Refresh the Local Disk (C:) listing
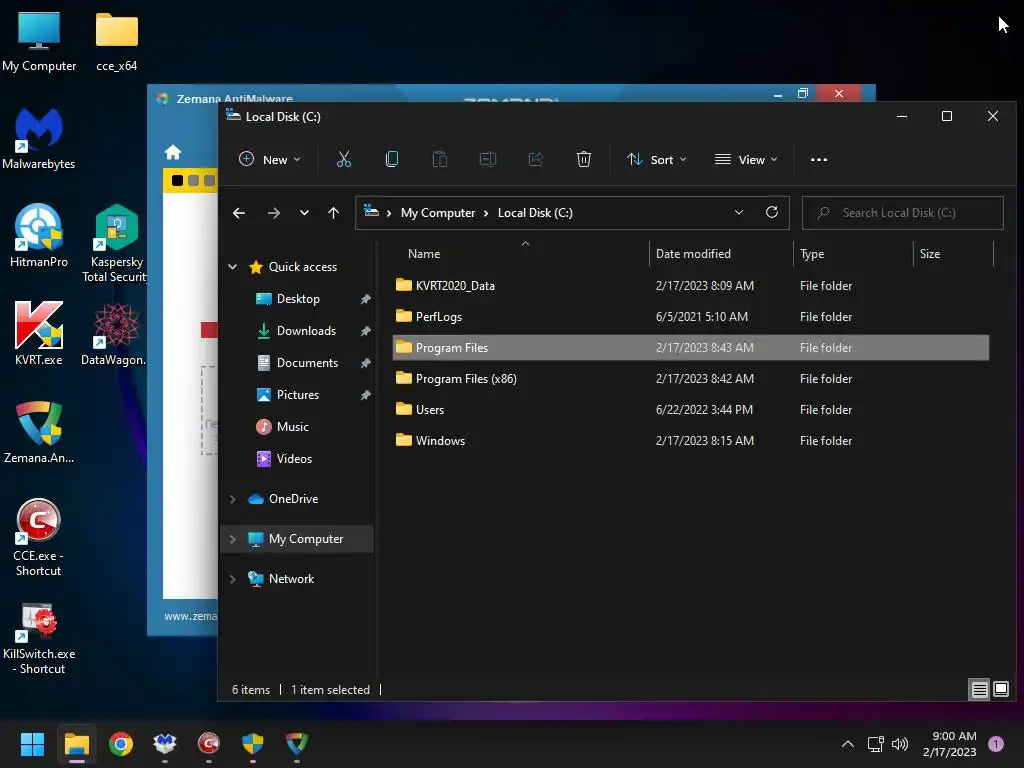The image size is (1024, 768). (x=772, y=212)
